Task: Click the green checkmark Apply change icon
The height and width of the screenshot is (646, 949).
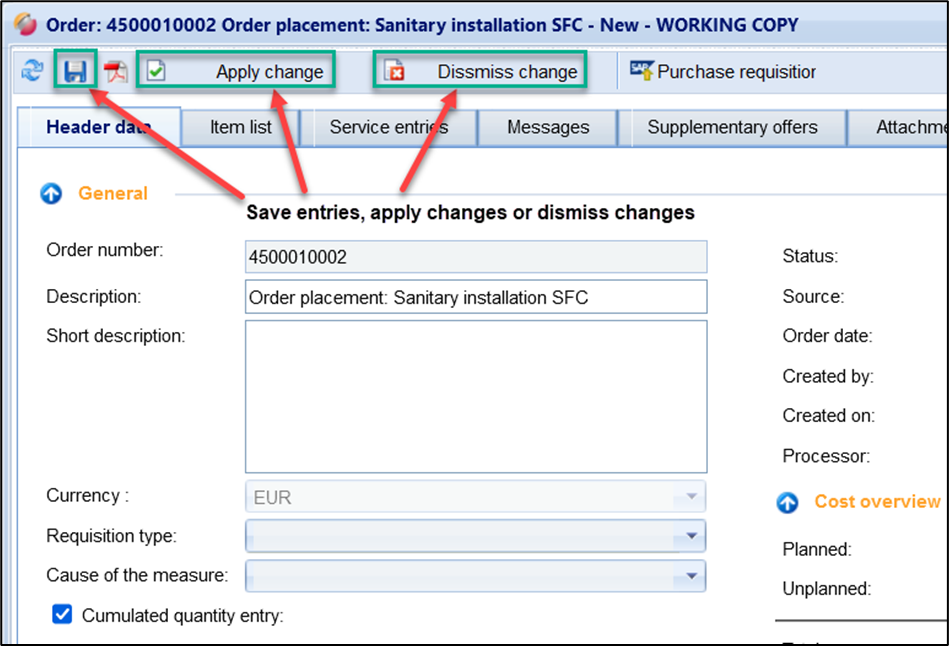Action: (157, 72)
